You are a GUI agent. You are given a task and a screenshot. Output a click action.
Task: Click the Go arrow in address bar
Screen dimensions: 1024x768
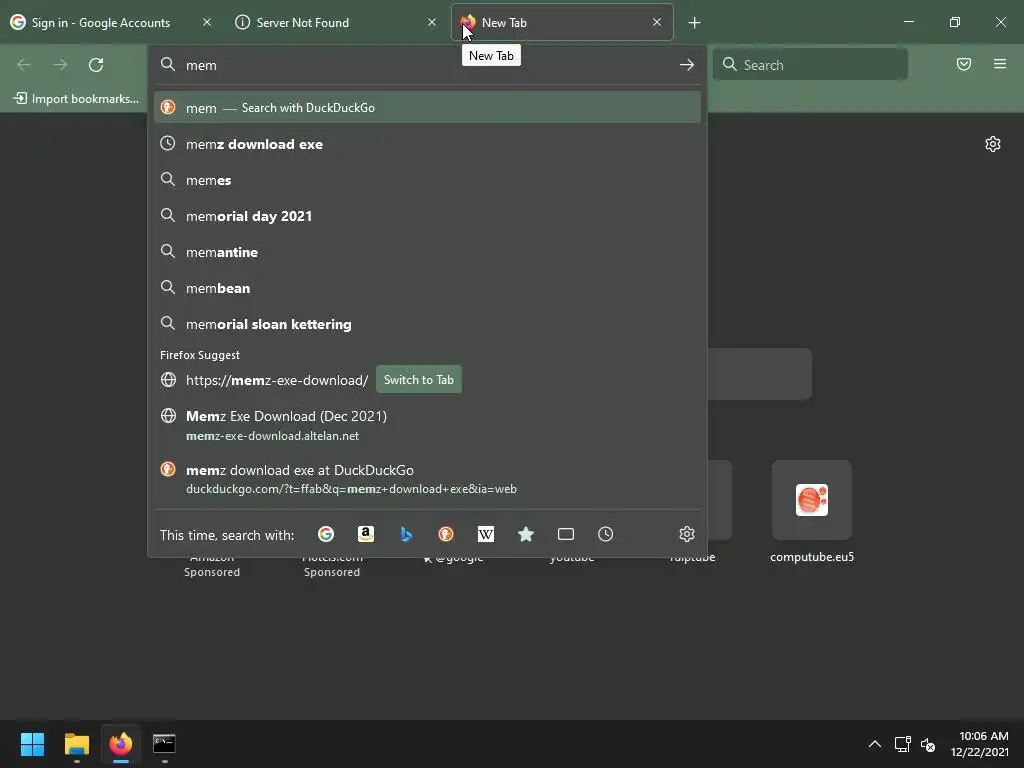(x=686, y=65)
